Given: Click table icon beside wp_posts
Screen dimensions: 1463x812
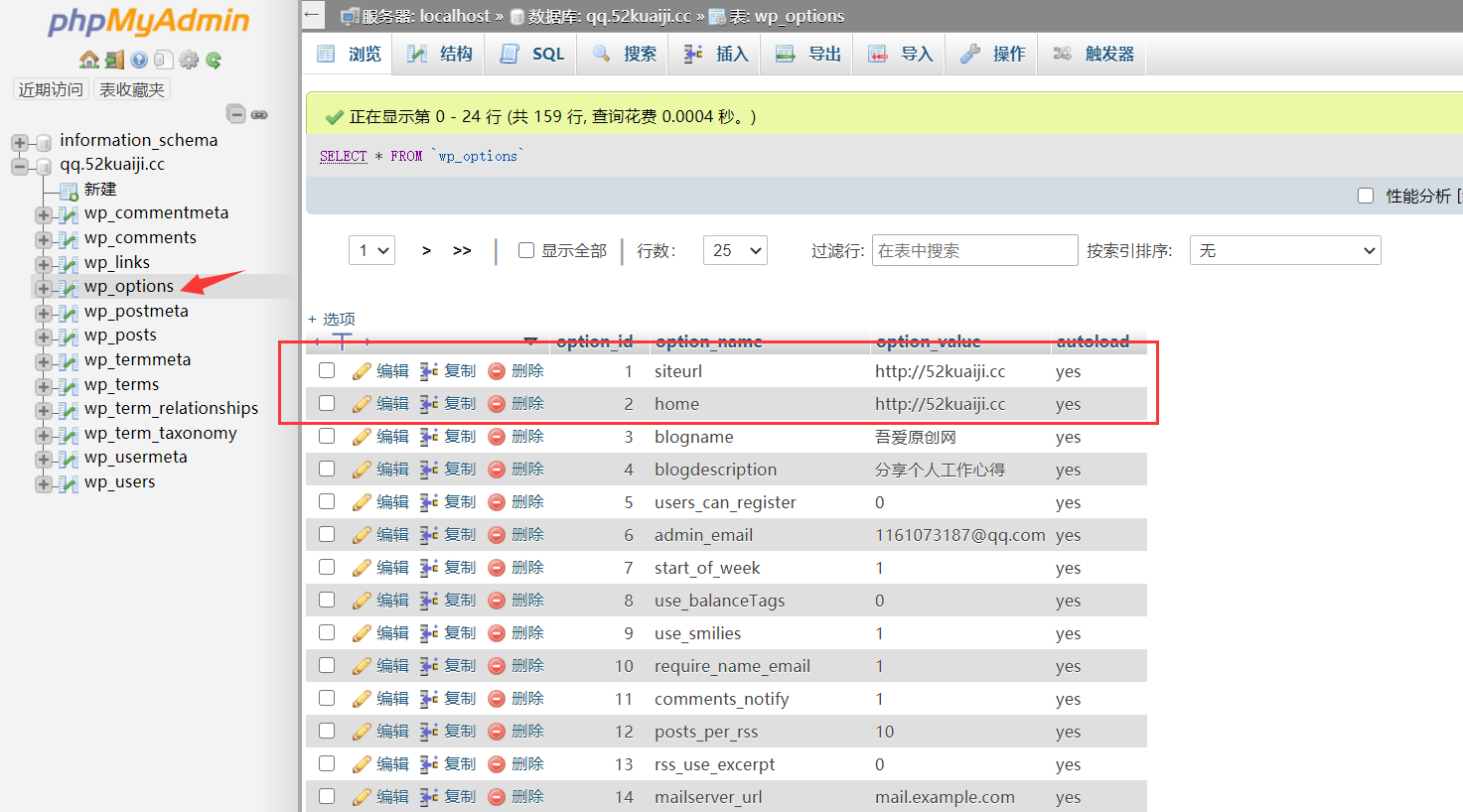Looking at the screenshot, I should tap(68, 337).
